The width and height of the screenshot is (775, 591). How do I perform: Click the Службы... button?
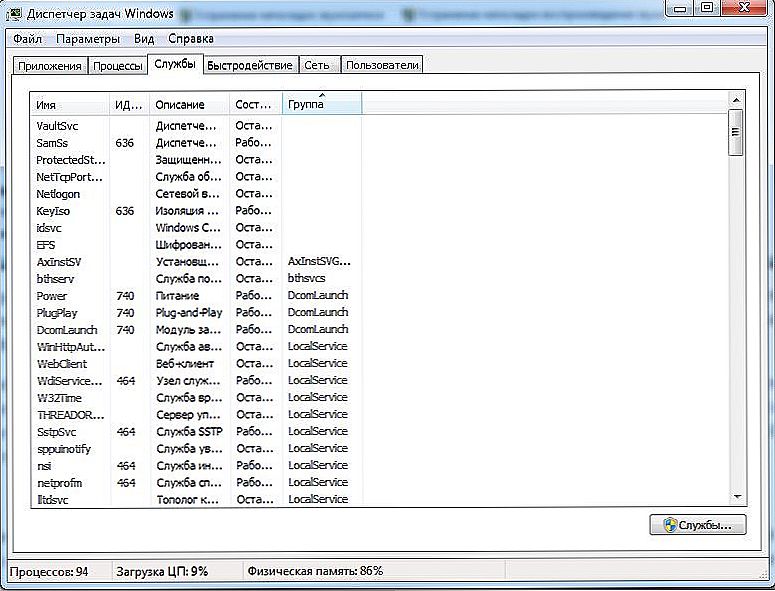[697, 525]
